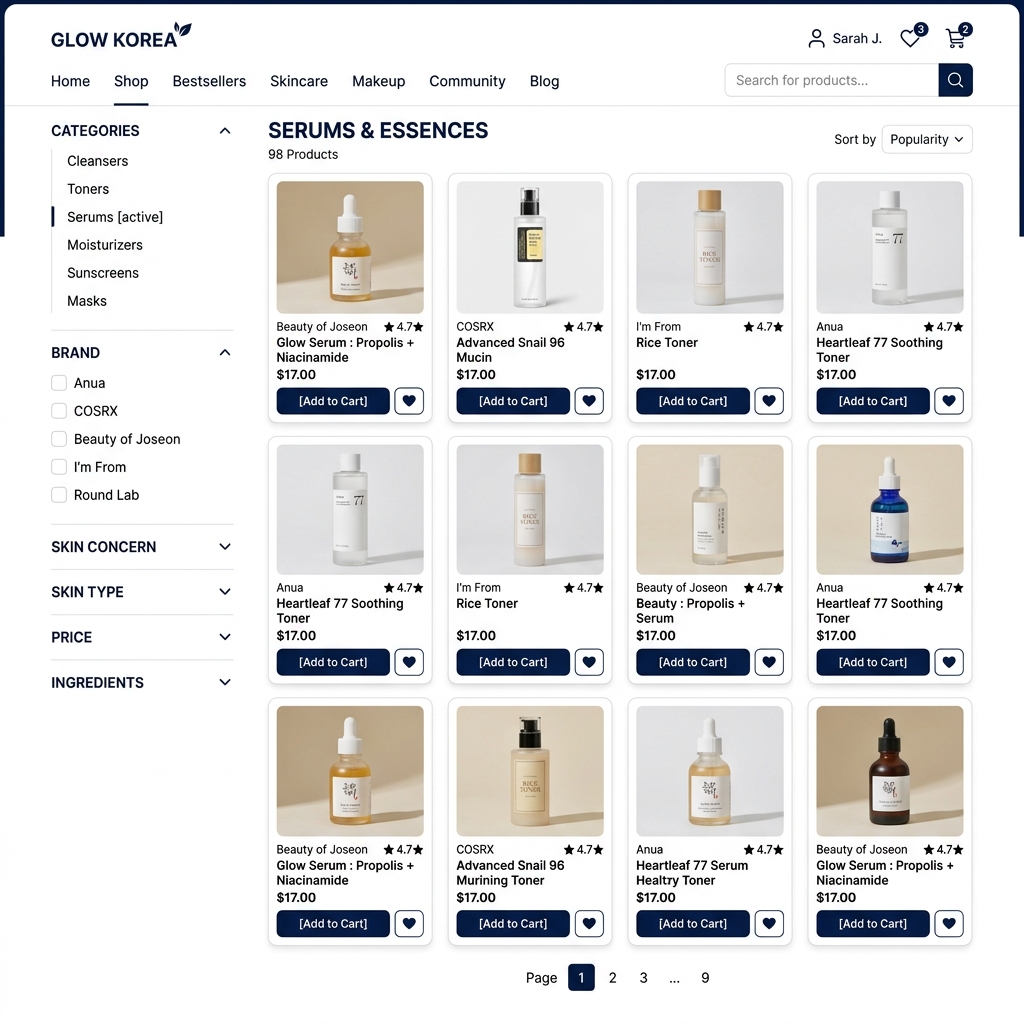The height and width of the screenshot is (1024, 1024).
Task: Click the 'Sarah J.' username text
Action: pyautogui.click(x=857, y=39)
